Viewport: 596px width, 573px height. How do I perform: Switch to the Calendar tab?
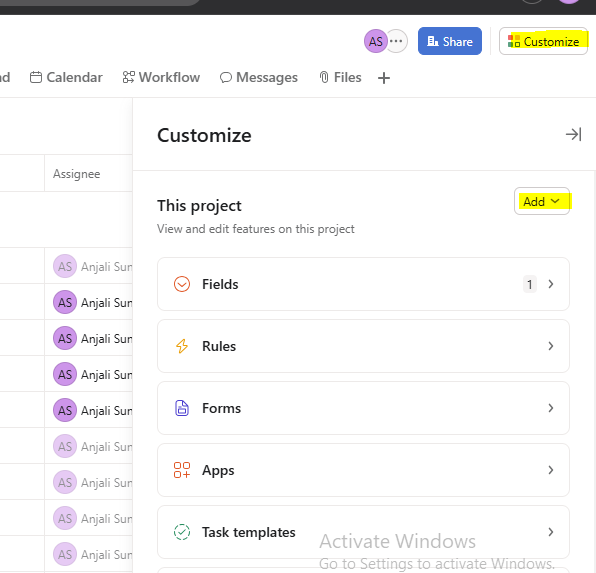[66, 77]
